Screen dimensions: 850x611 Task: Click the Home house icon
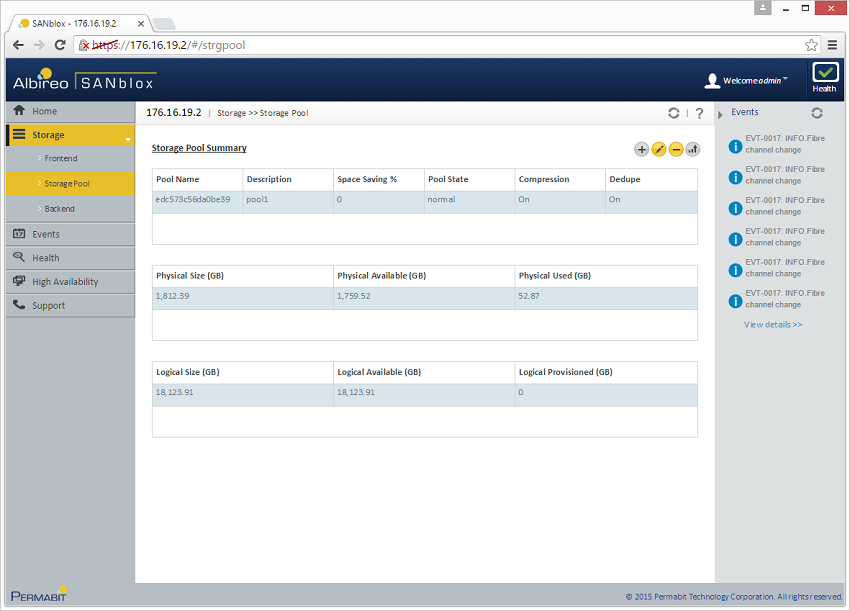tap(19, 110)
